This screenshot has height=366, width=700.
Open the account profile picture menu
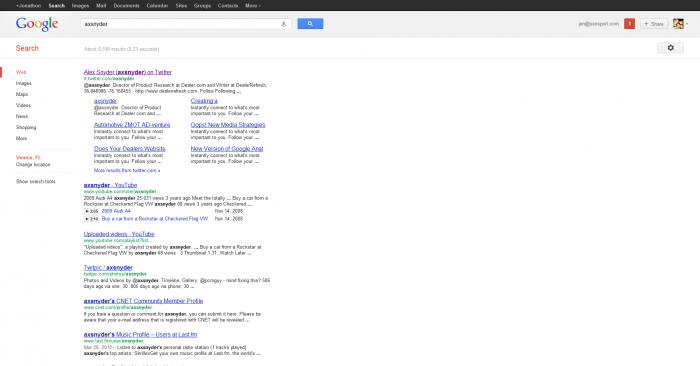point(680,24)
